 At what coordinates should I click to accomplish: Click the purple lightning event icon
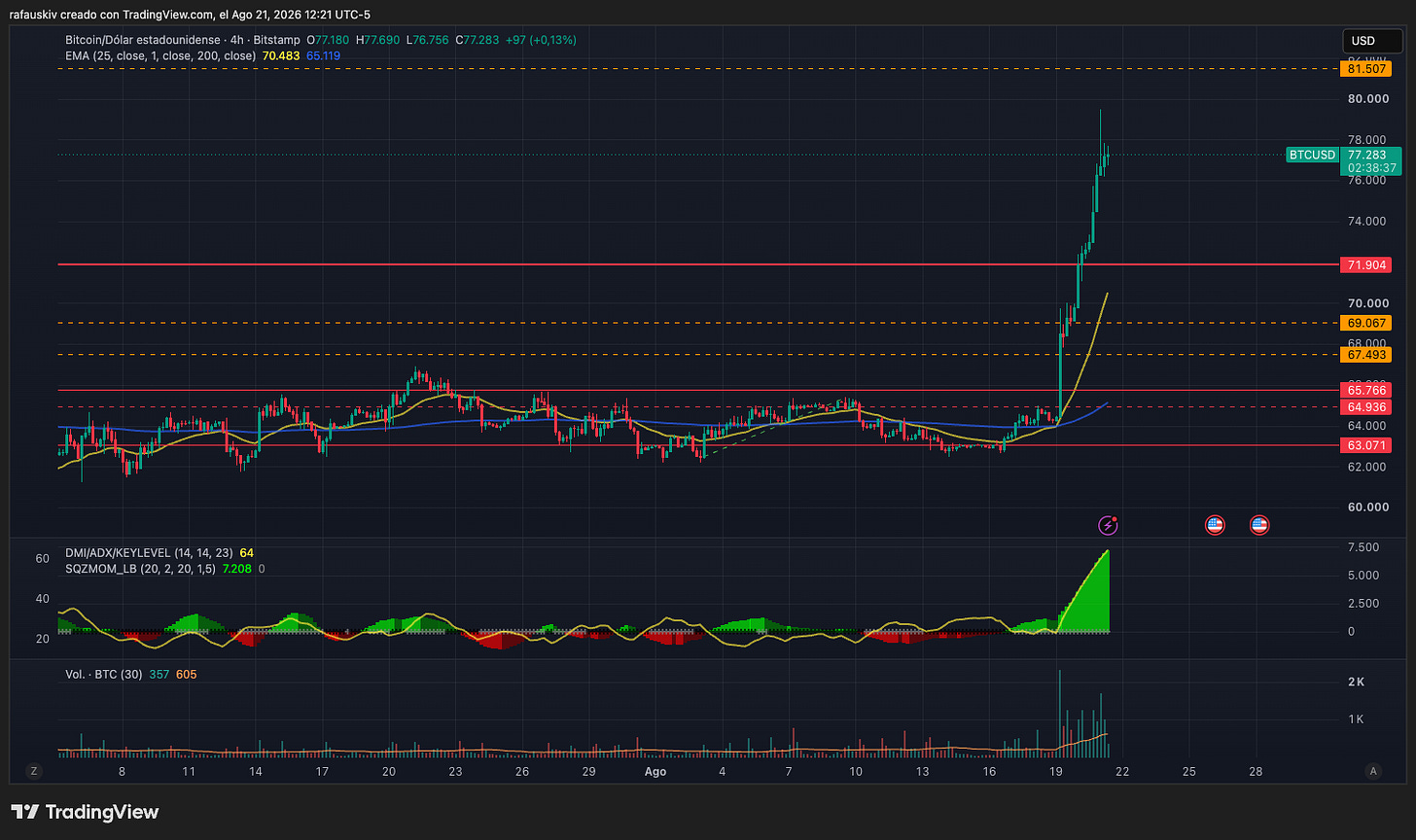1109,525
